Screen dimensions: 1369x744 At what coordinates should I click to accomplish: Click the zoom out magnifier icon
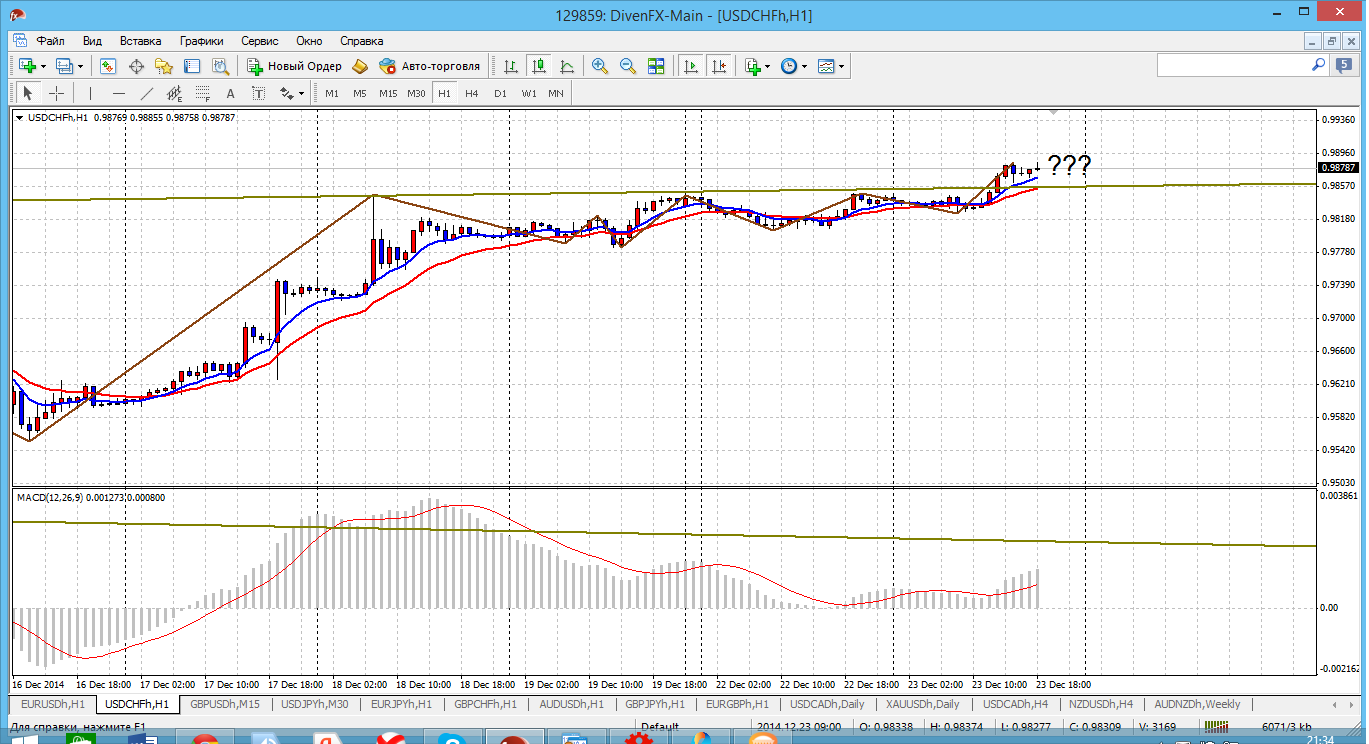tap(628, 66)
